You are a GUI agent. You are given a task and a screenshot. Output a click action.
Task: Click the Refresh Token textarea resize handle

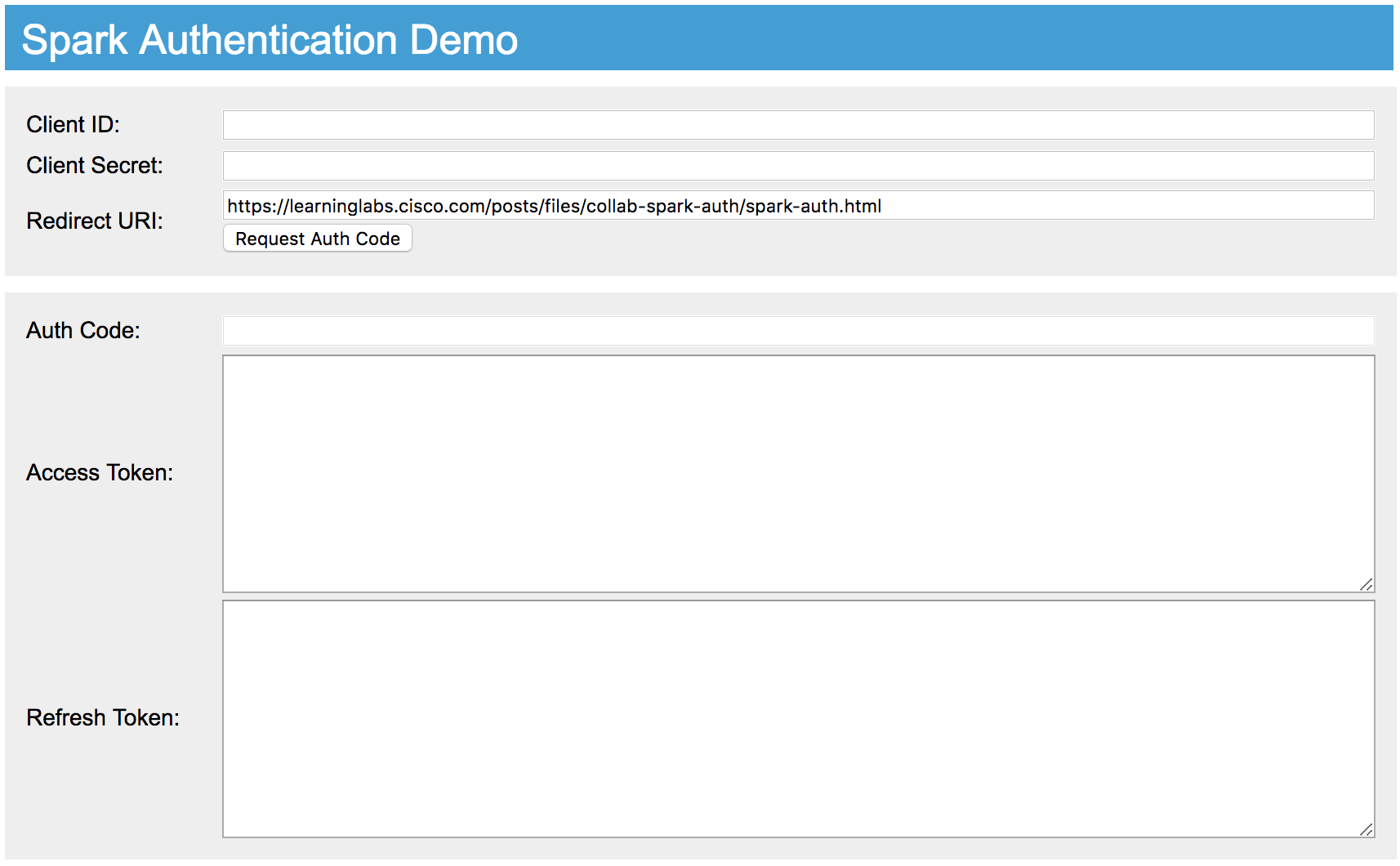(1367, 829)
